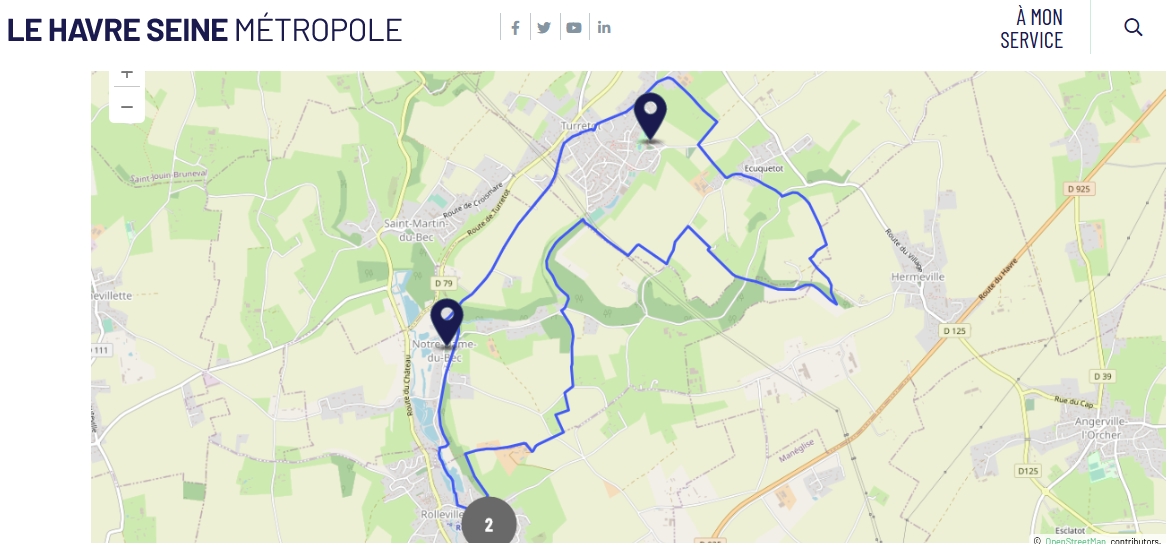Open the Facebook social link
The image size is (1172, 554).
click(x=515, y=28)
